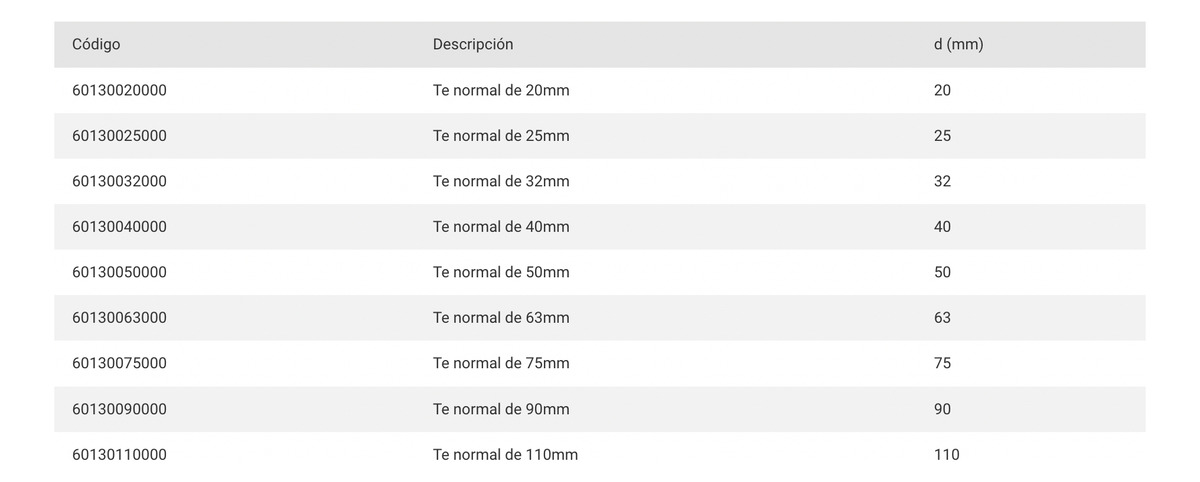Click diameter value 25 in d column
This screenshot has width=1200, height=482.
[942, 136]
